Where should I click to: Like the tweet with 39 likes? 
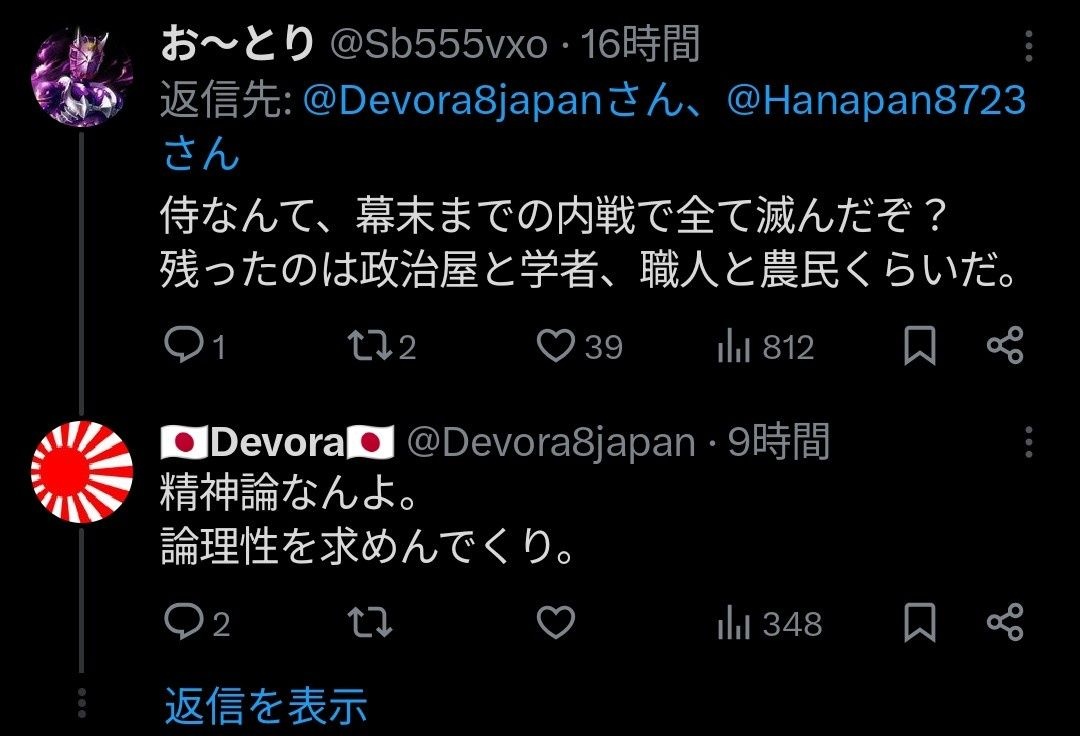point(555,346)
